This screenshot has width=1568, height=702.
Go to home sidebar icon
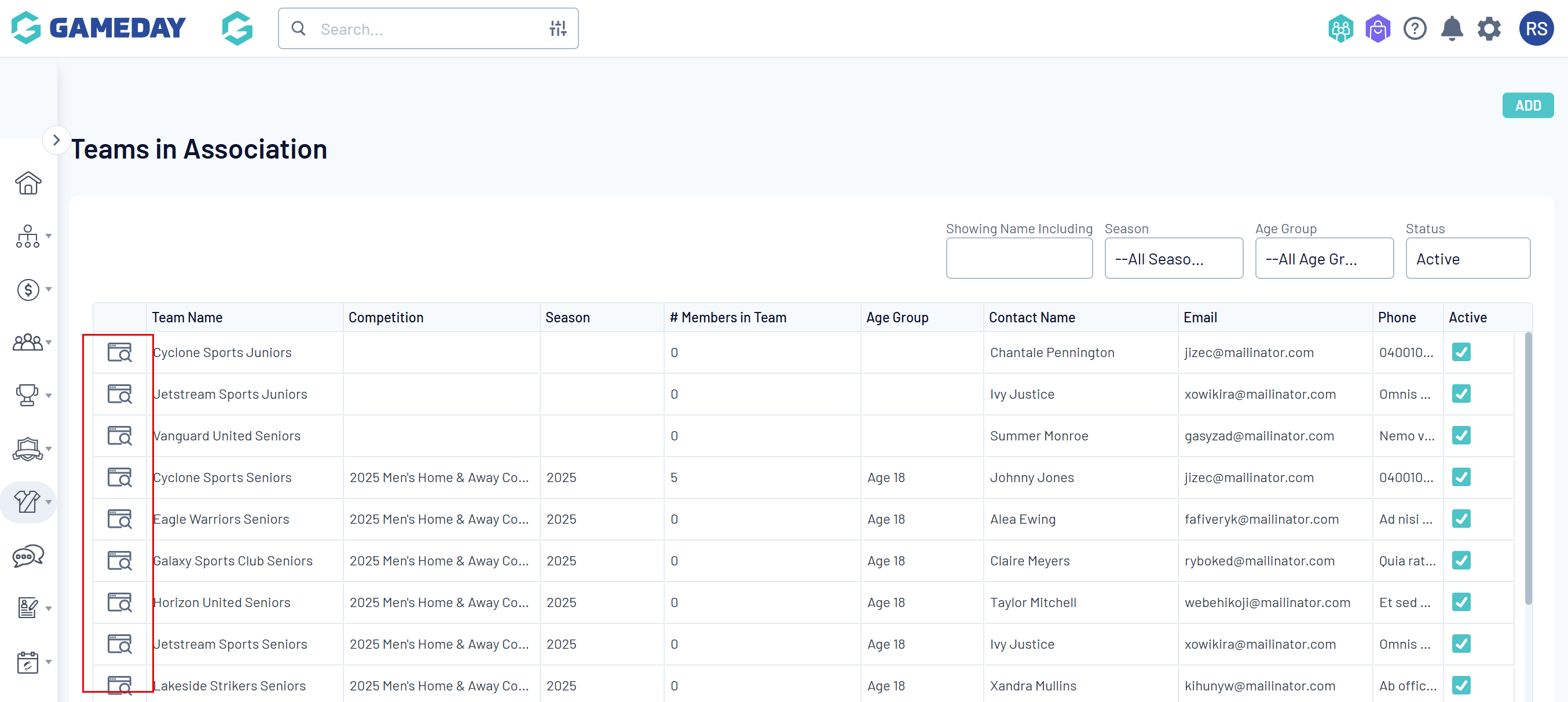[x=28, y=183]
